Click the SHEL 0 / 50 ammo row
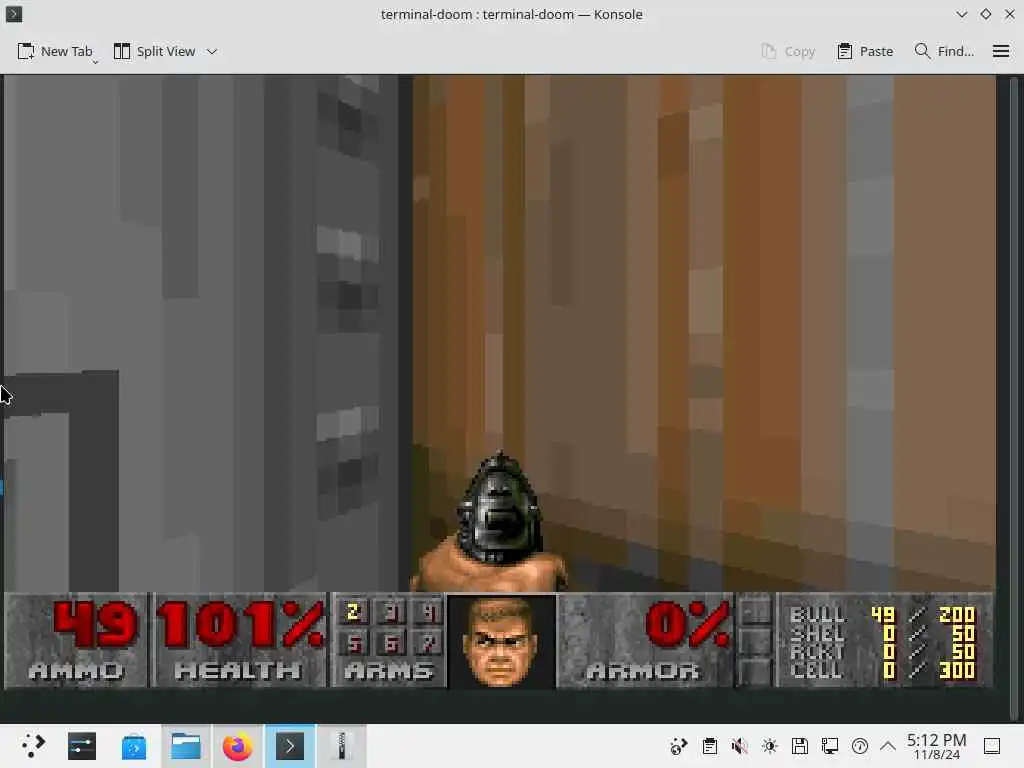 (x=882, y=633)
